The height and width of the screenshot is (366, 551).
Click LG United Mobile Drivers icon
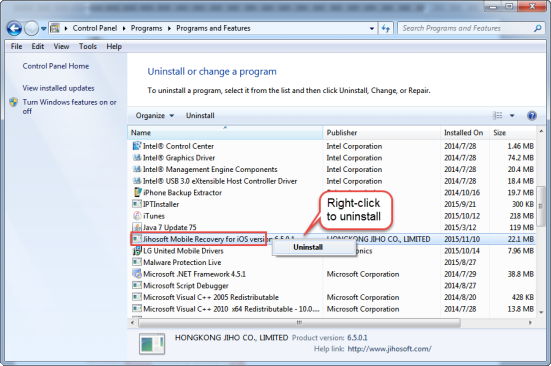[x=137, y=250]
